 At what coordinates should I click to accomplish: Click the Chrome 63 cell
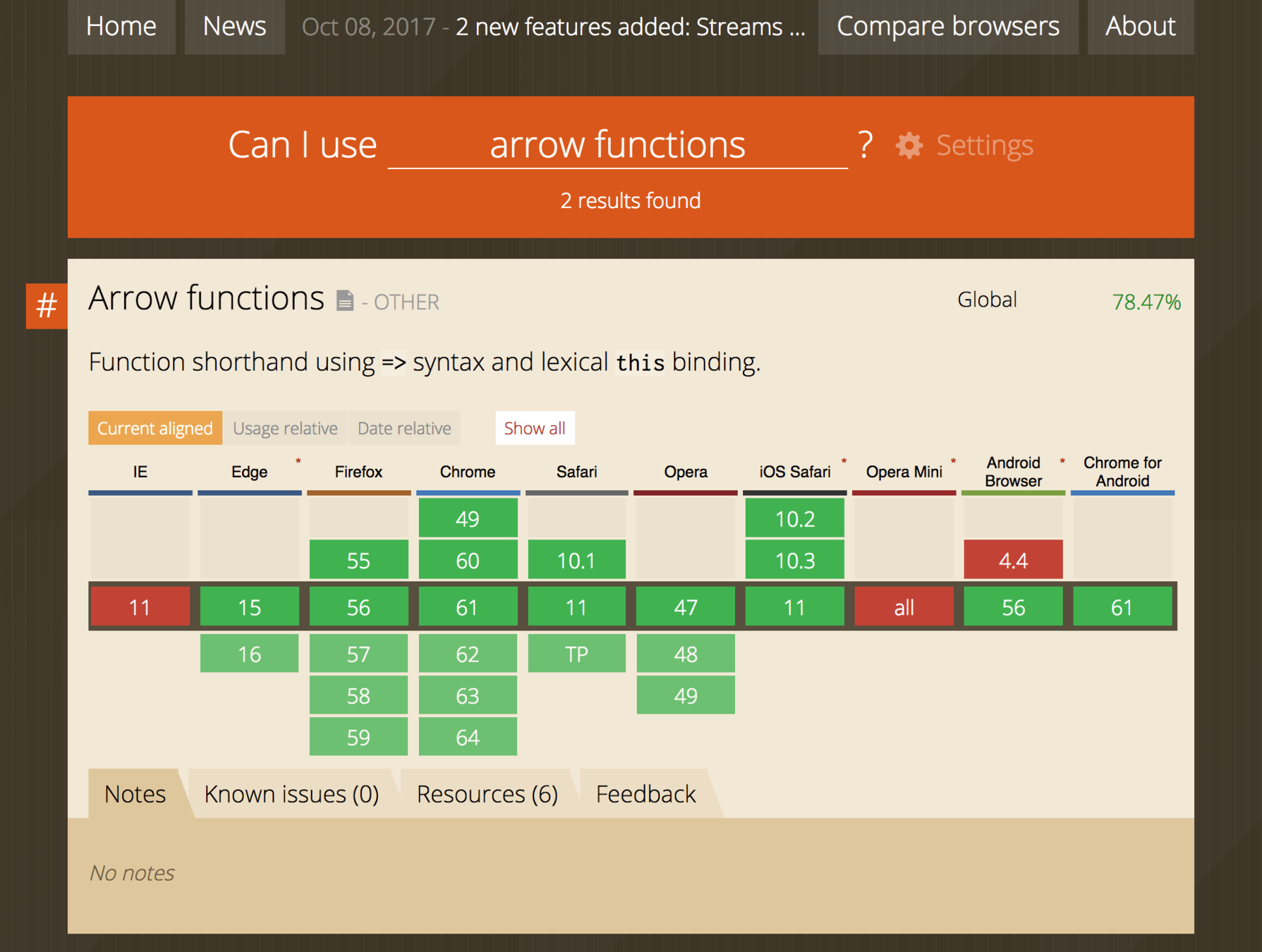point(468,695)
